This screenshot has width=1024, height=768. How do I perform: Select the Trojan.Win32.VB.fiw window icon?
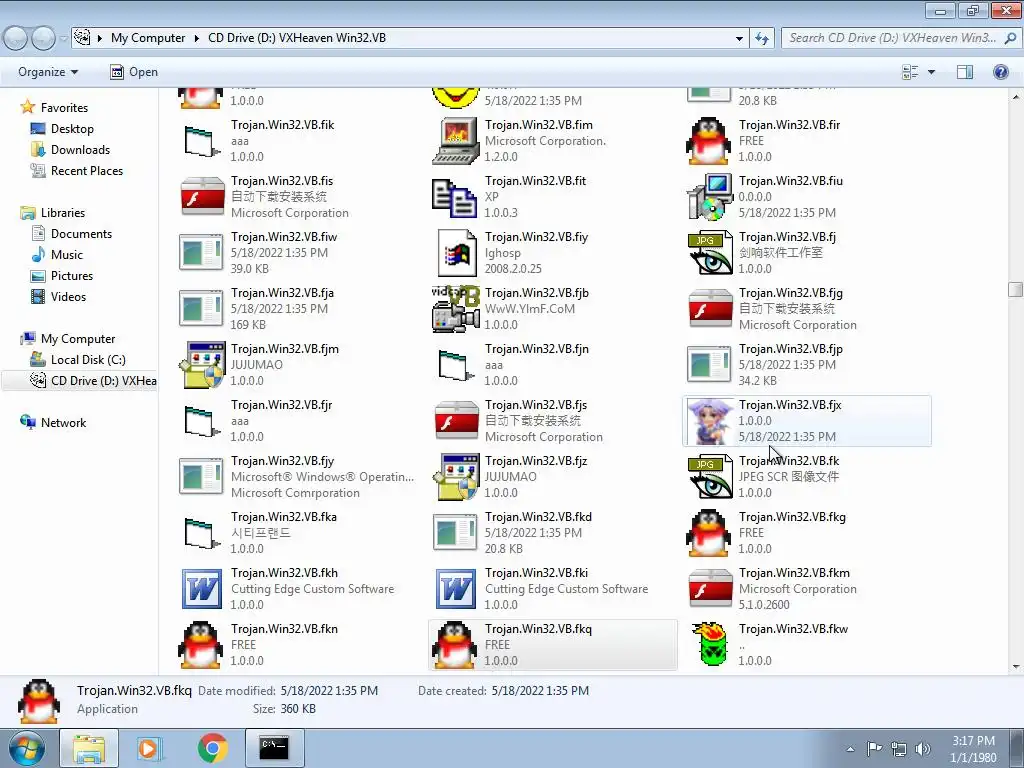pyautogui.click(x=201, y=253)
